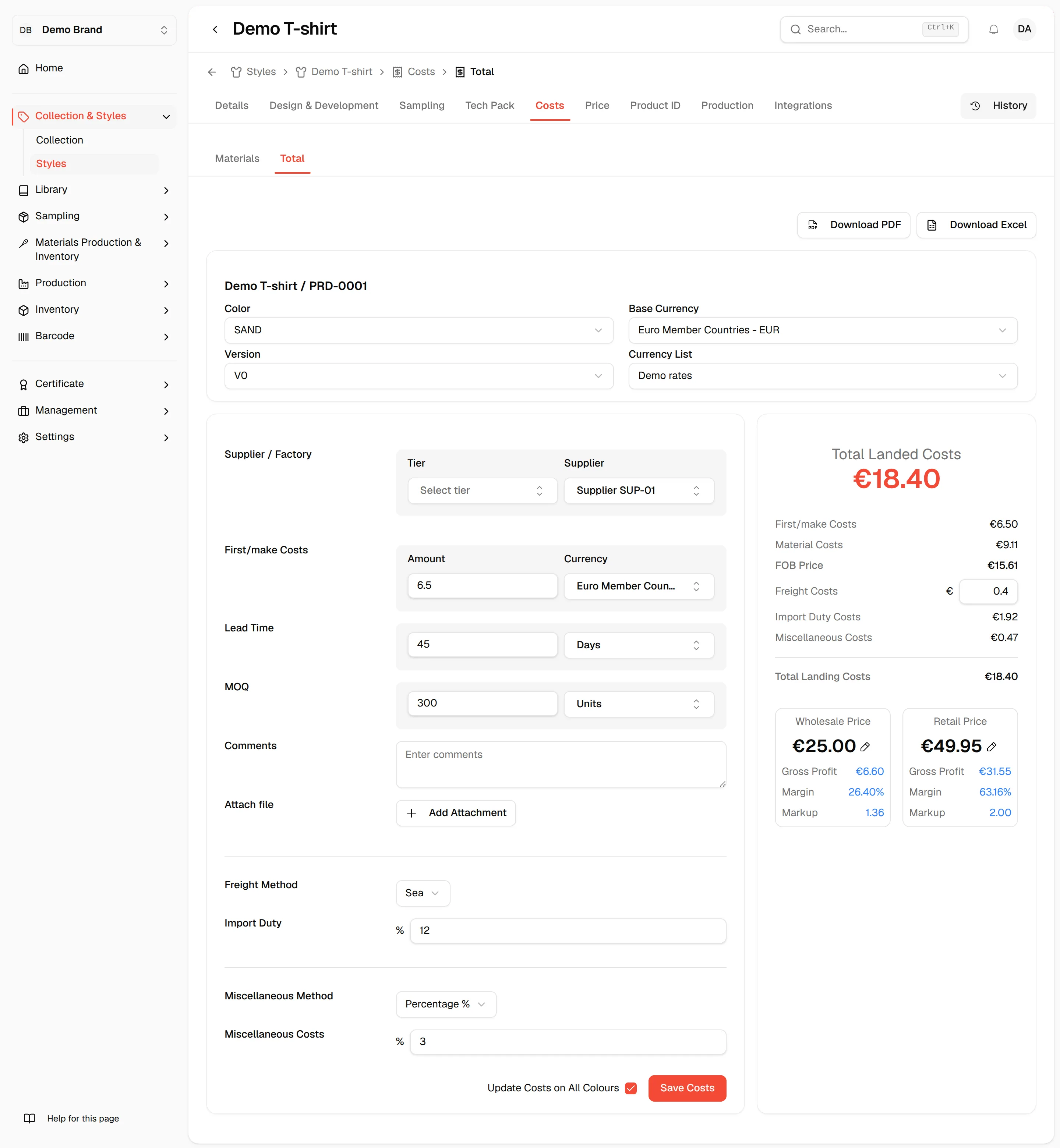Click the breadcrumb back arrow
Image resolution: width=1060 pixels, height=1148 pixels.
click(212, 72)
